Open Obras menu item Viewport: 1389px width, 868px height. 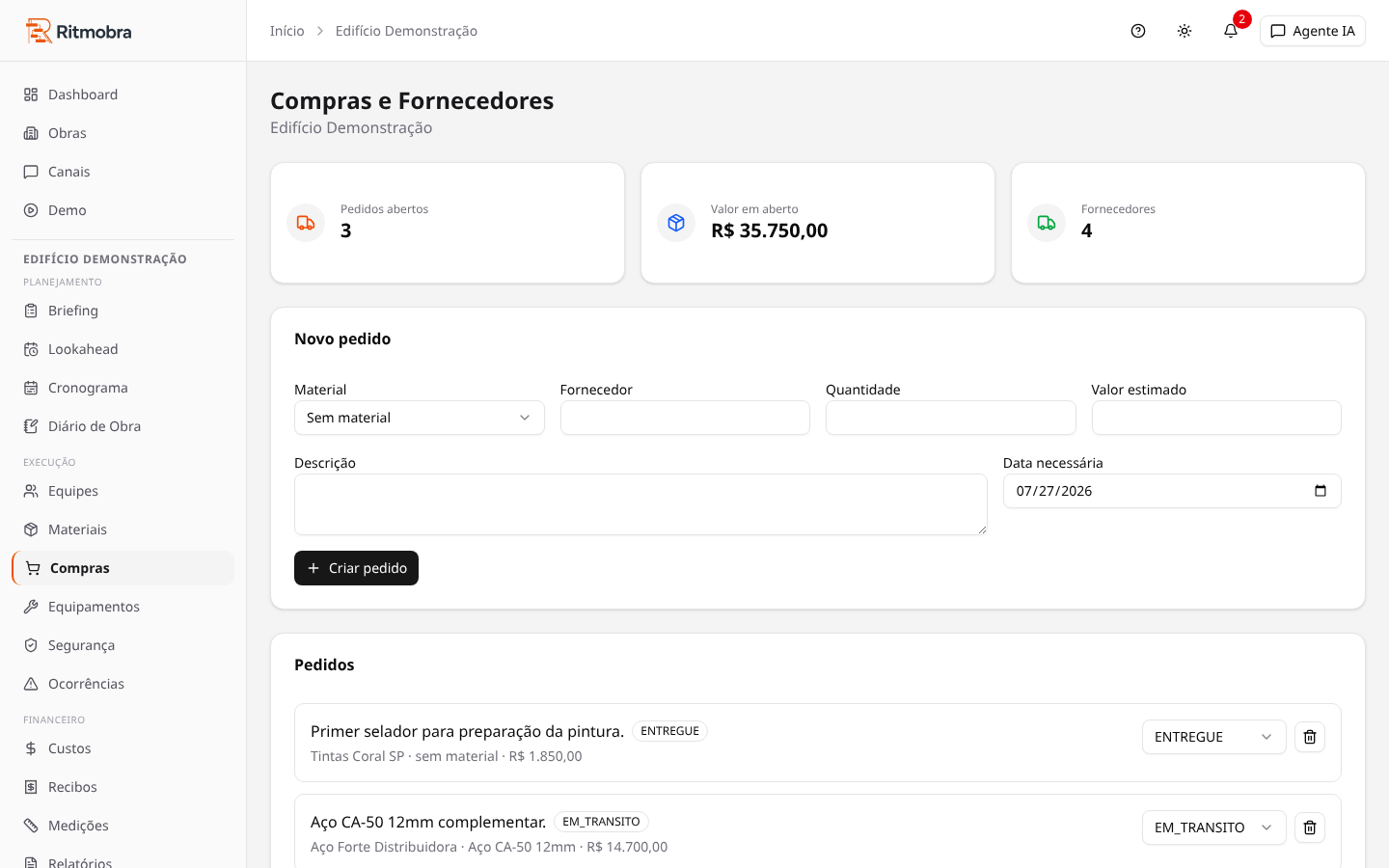click(x=123, y=133)
